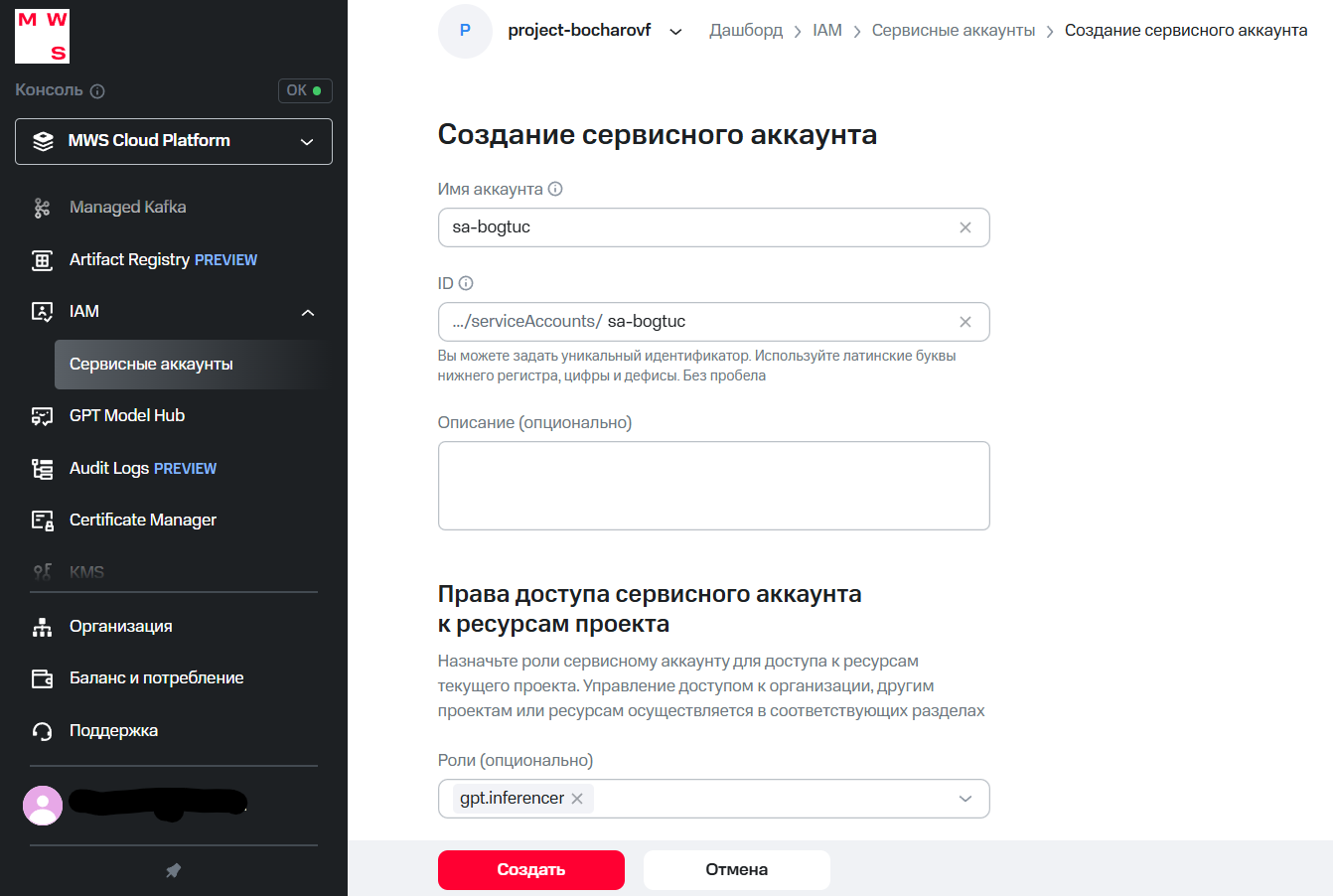Click the Artifact Registry icon
The width and height of the screenshot is (1333, 896).
(42, 260)
